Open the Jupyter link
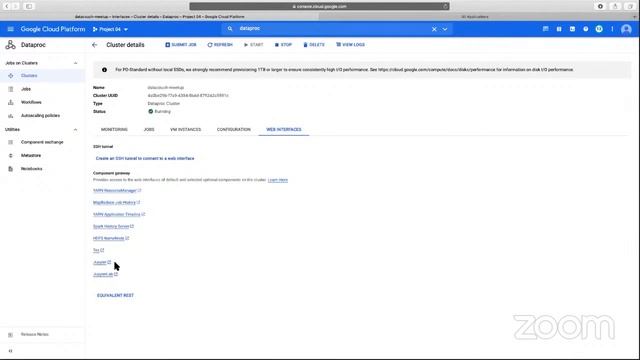 pyautogui.click(x=102, y=262)
